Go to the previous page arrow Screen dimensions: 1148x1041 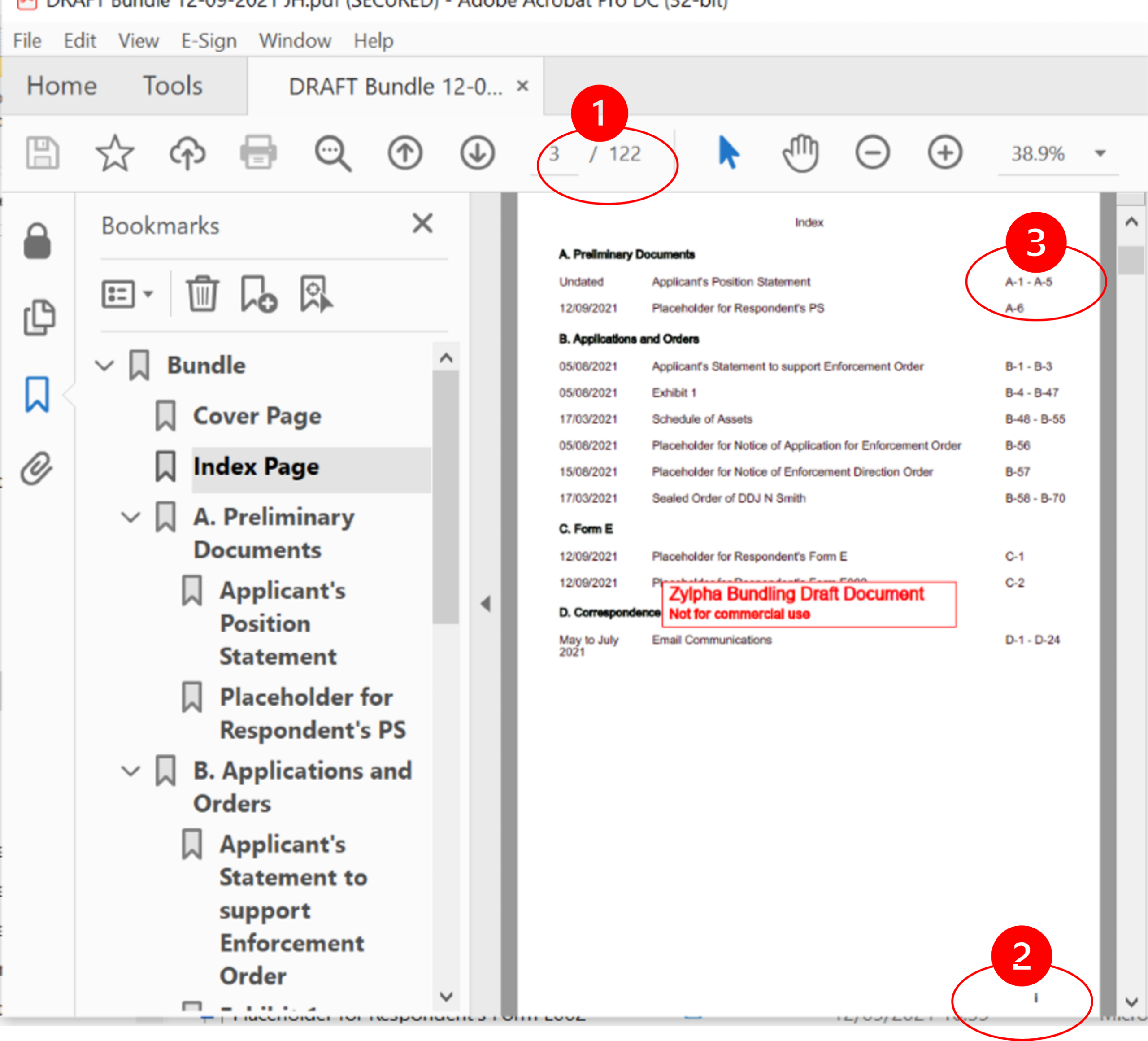point(405,152)
